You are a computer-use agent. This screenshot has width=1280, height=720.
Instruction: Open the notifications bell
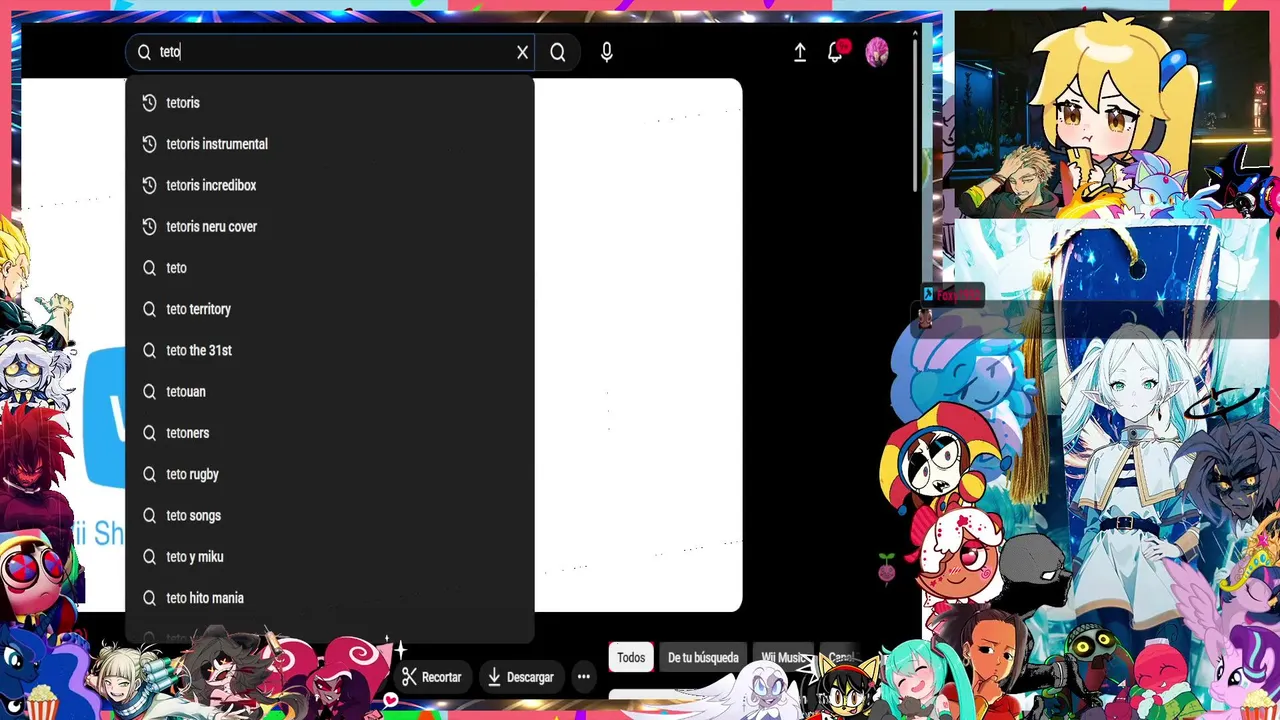click(835, 53)
